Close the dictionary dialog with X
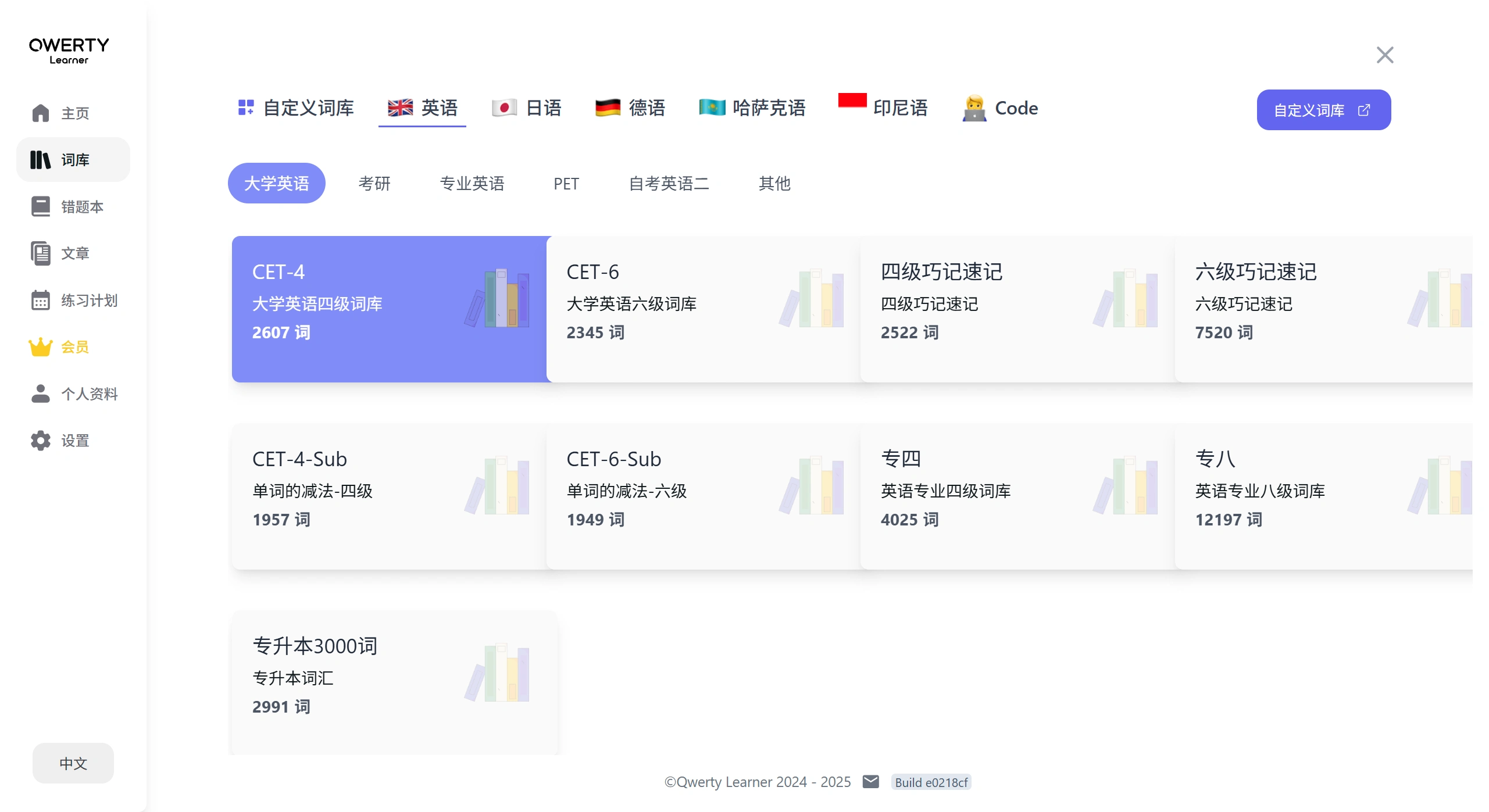 [1385, 55]
